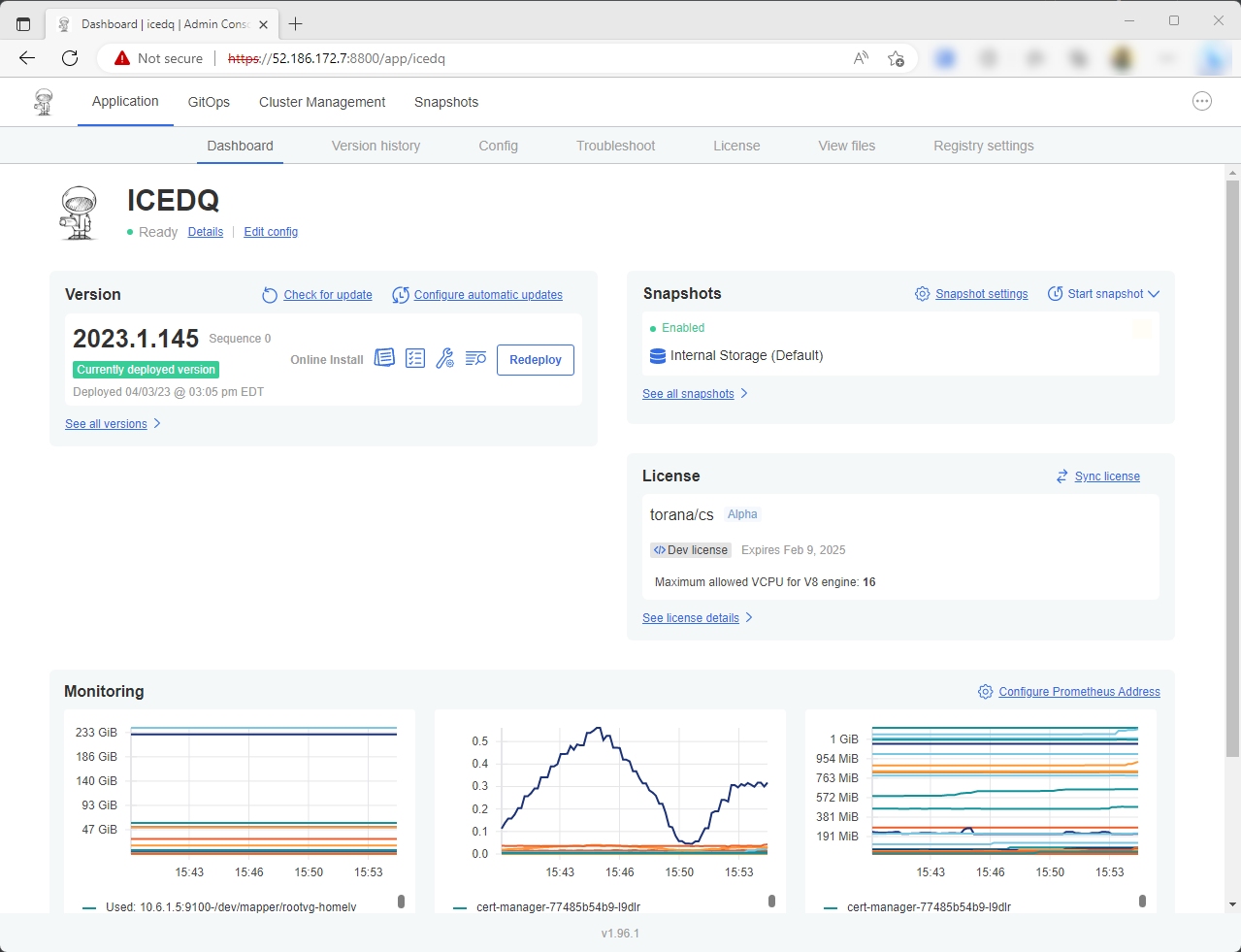Click the disk usage chart legend scrollbar
Image resolution: width=1241 pixels, height=952 pixels.
pyautogui.click(x=401, y=902)
